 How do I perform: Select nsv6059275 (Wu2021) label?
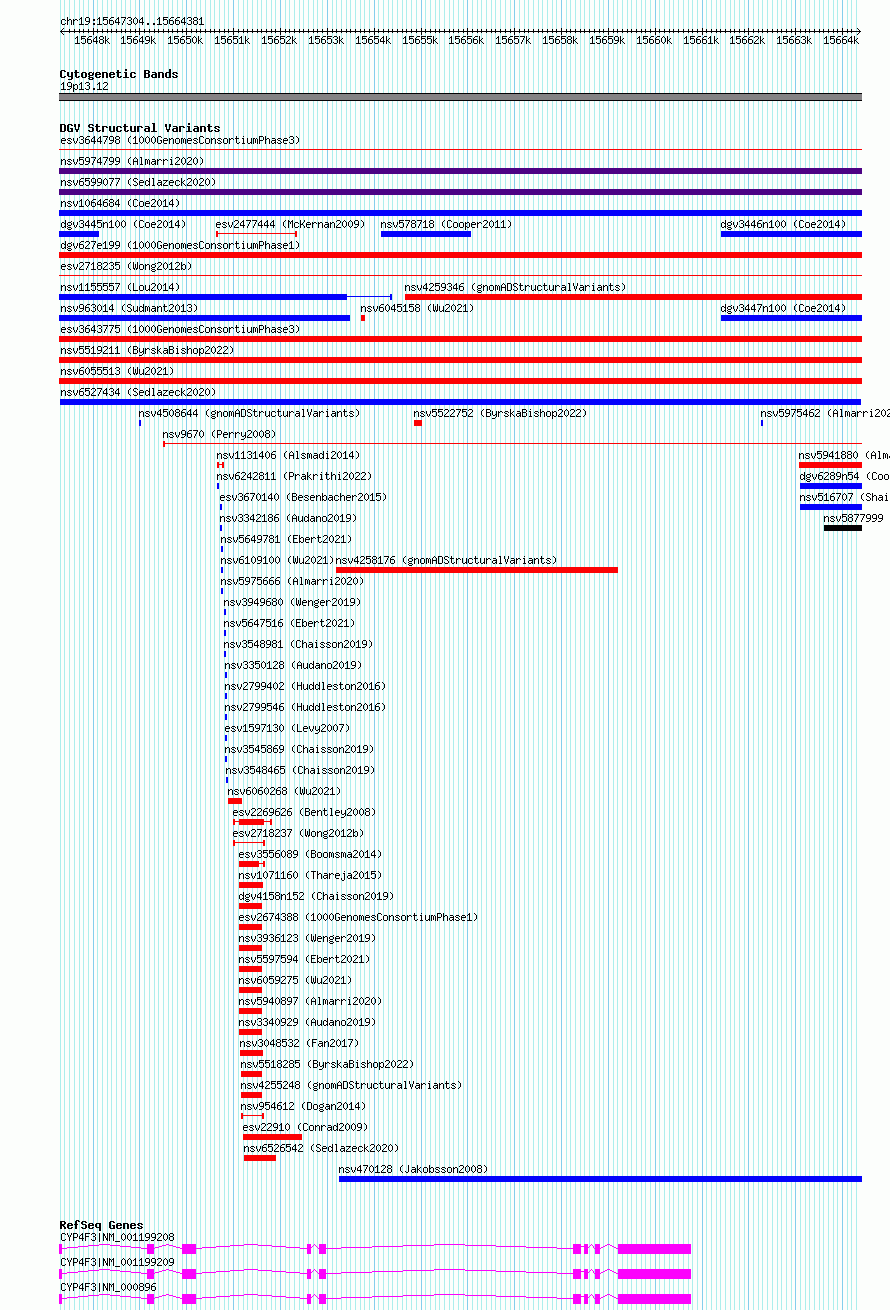click(296, 980)
